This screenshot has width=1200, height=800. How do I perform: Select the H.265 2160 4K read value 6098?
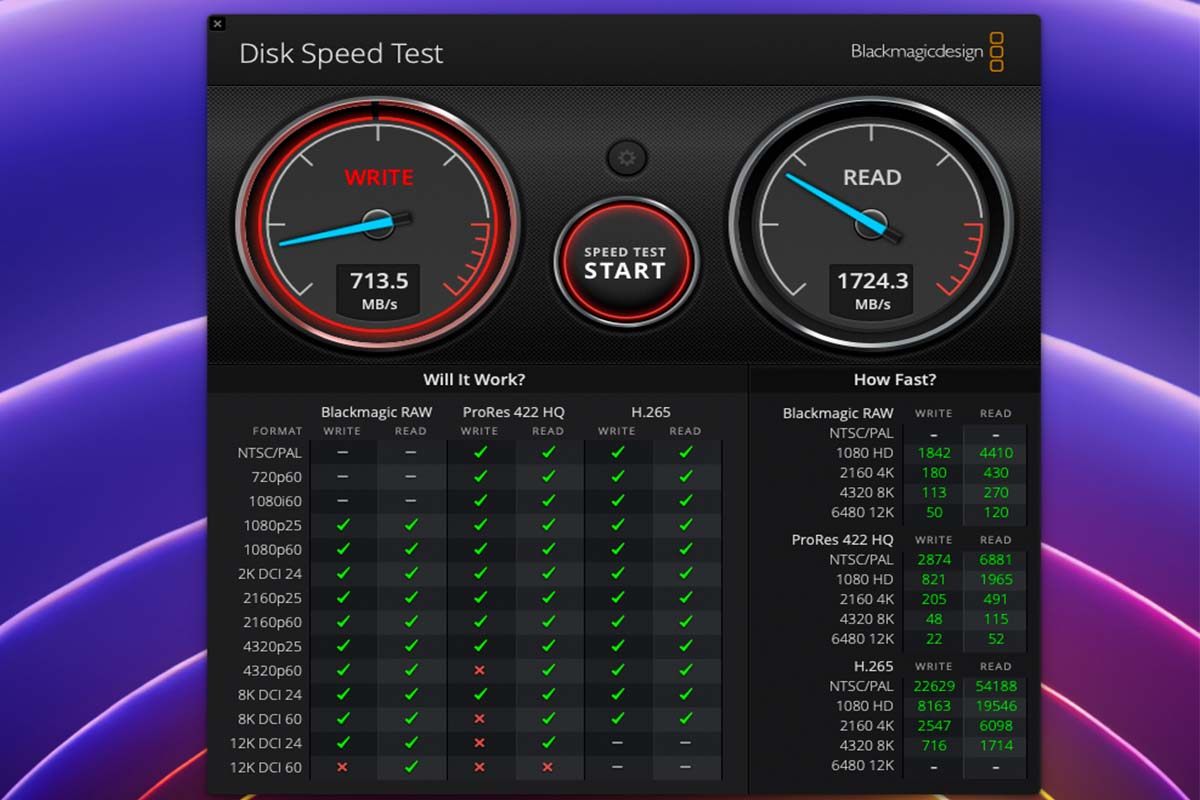(x=995, y=726)
